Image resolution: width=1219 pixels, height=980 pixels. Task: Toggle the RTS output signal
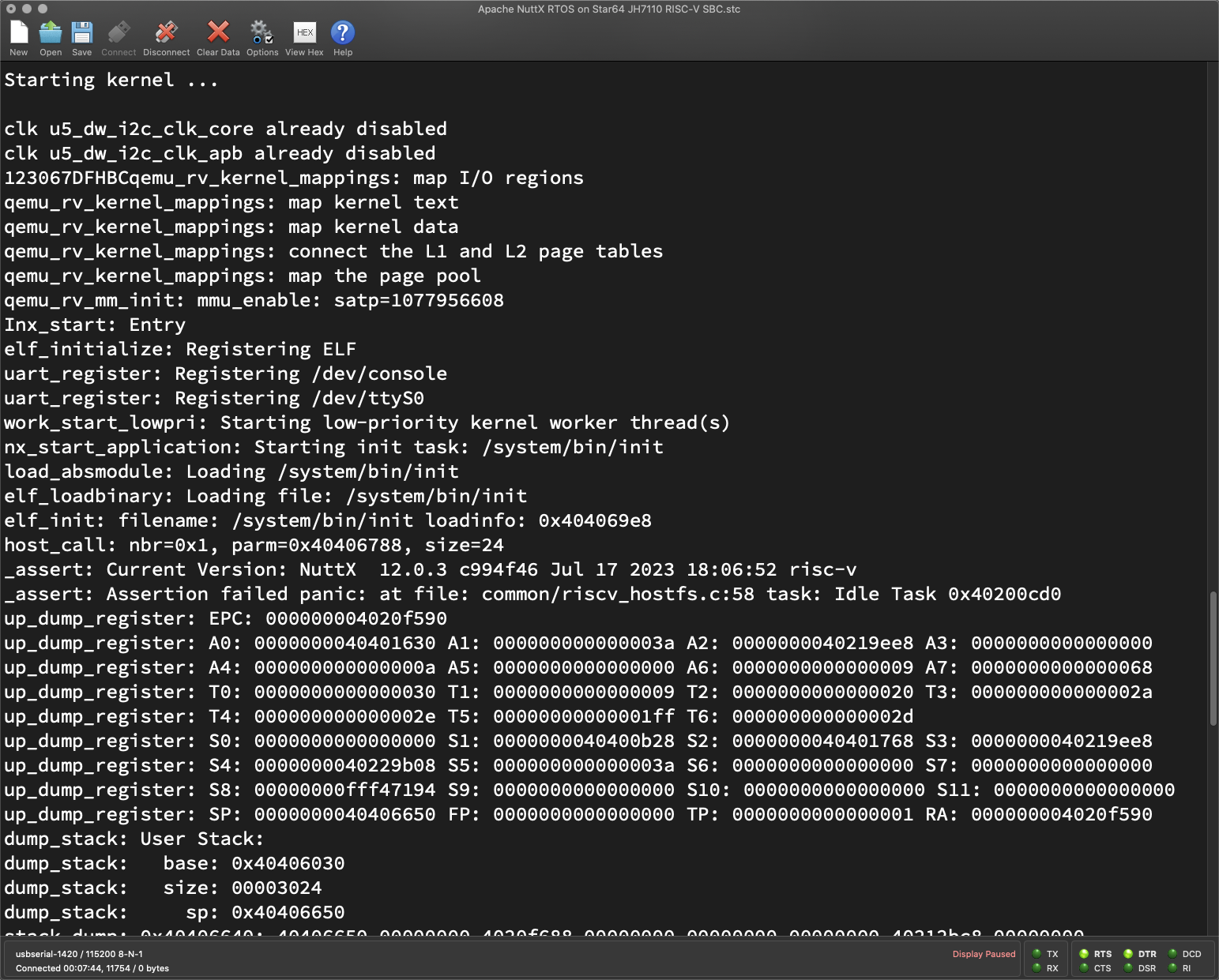pos(1084,954)
